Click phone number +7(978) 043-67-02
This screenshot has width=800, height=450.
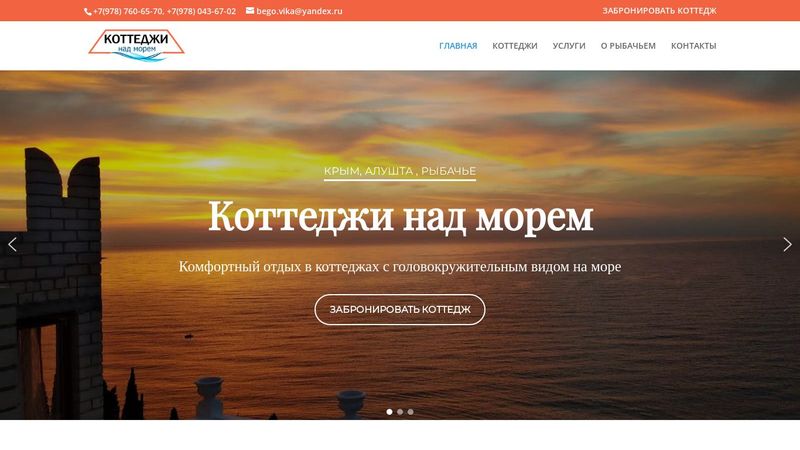coord(202,11)
